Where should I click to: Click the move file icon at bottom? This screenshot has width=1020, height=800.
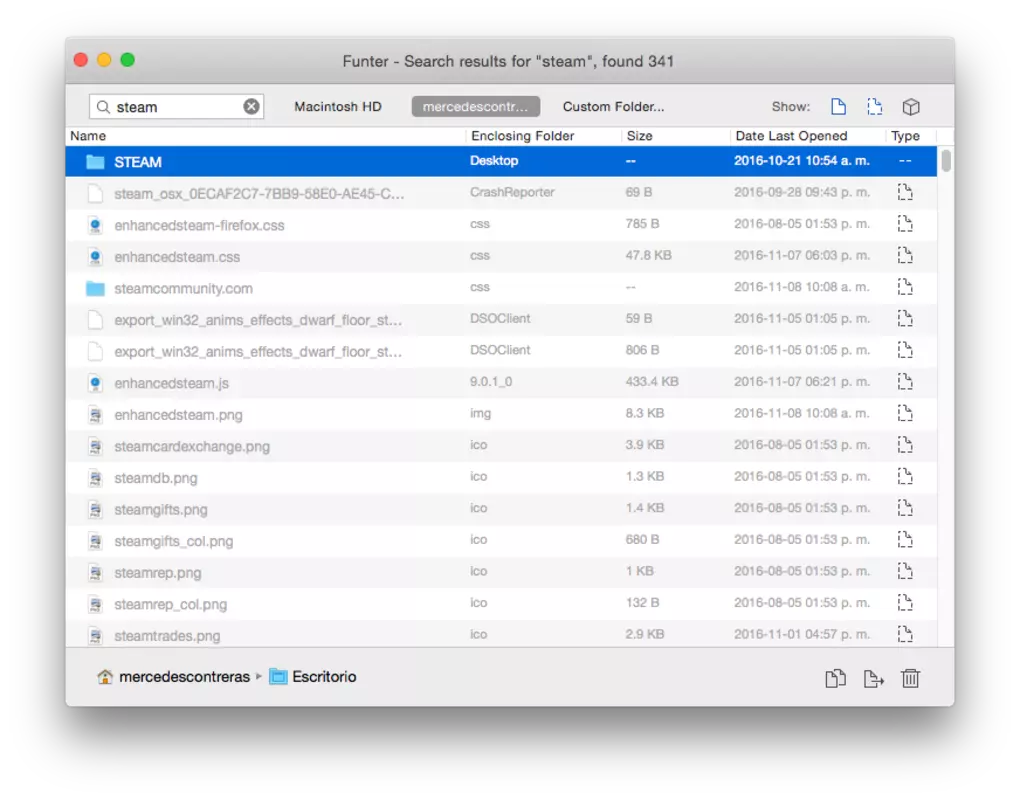(x=873, y=678)
